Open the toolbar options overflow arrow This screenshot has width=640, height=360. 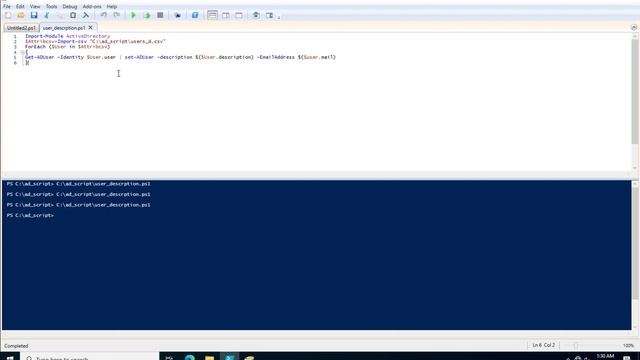coord(279,17)
